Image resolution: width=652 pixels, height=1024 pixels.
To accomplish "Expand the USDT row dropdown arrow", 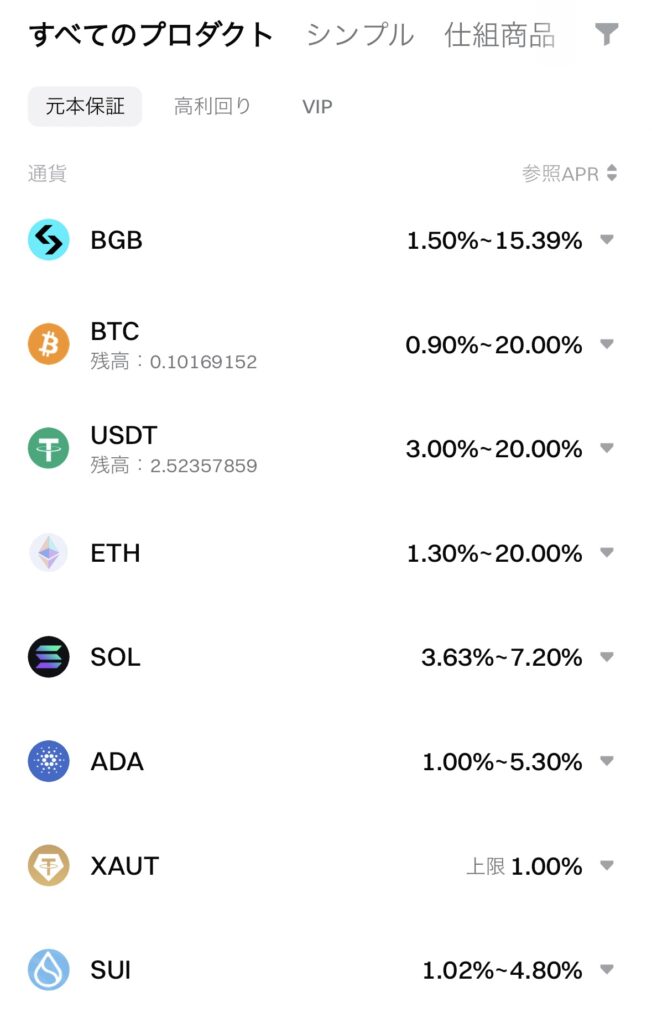I will pyautogui.click(x=607, y=448).
